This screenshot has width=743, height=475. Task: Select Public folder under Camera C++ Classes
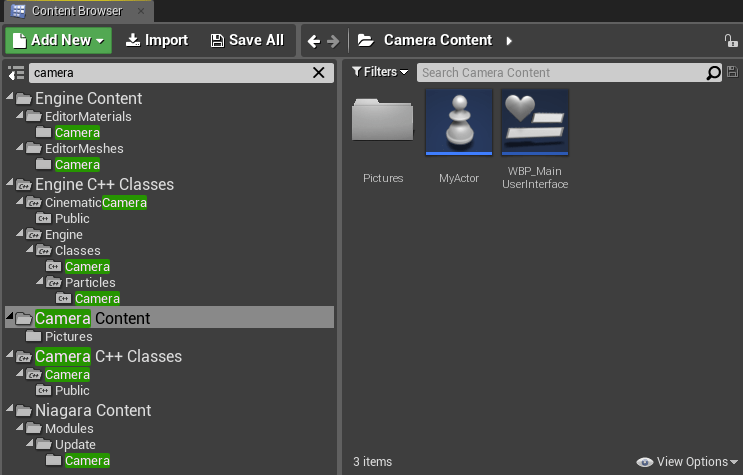pos(72,391)
